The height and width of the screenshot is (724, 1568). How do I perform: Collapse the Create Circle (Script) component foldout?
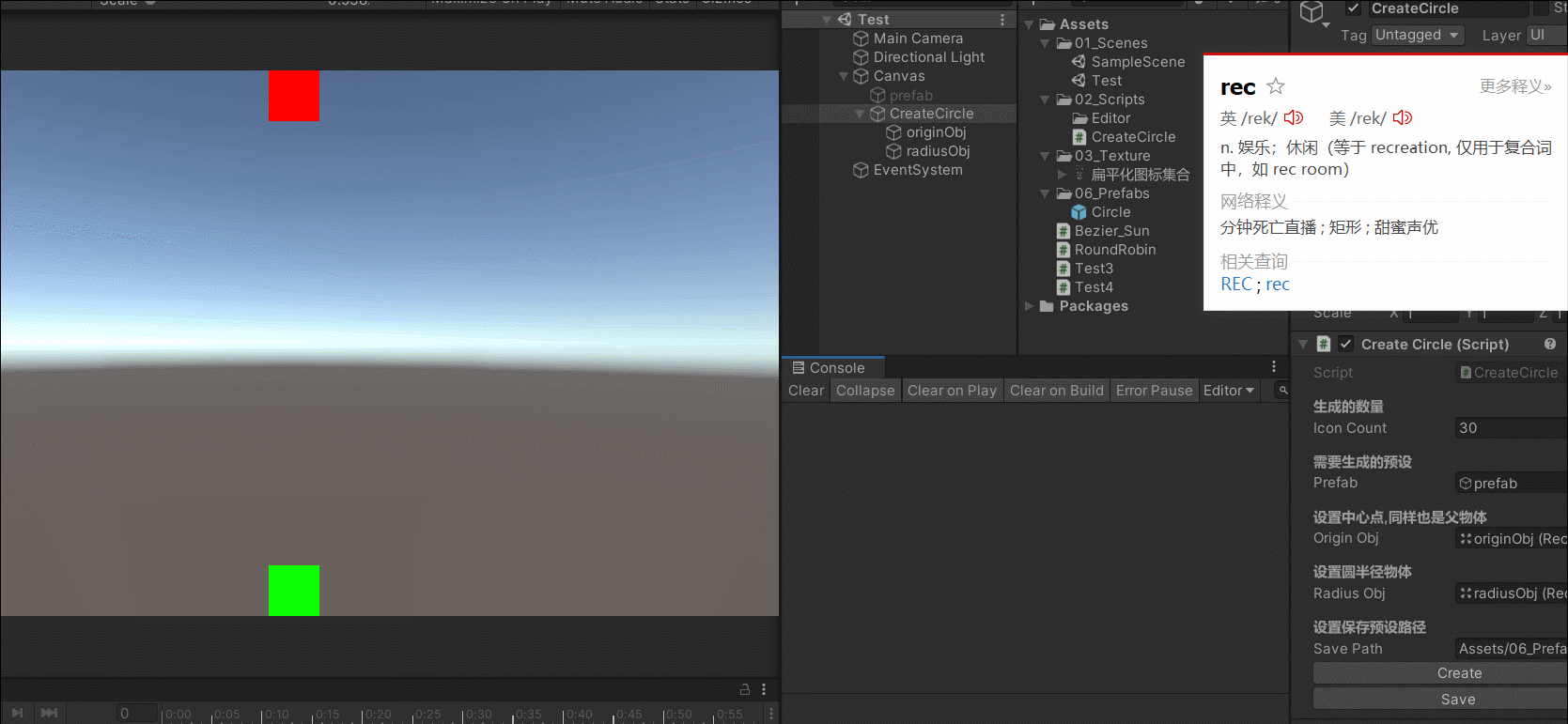tap(1303, 345)
